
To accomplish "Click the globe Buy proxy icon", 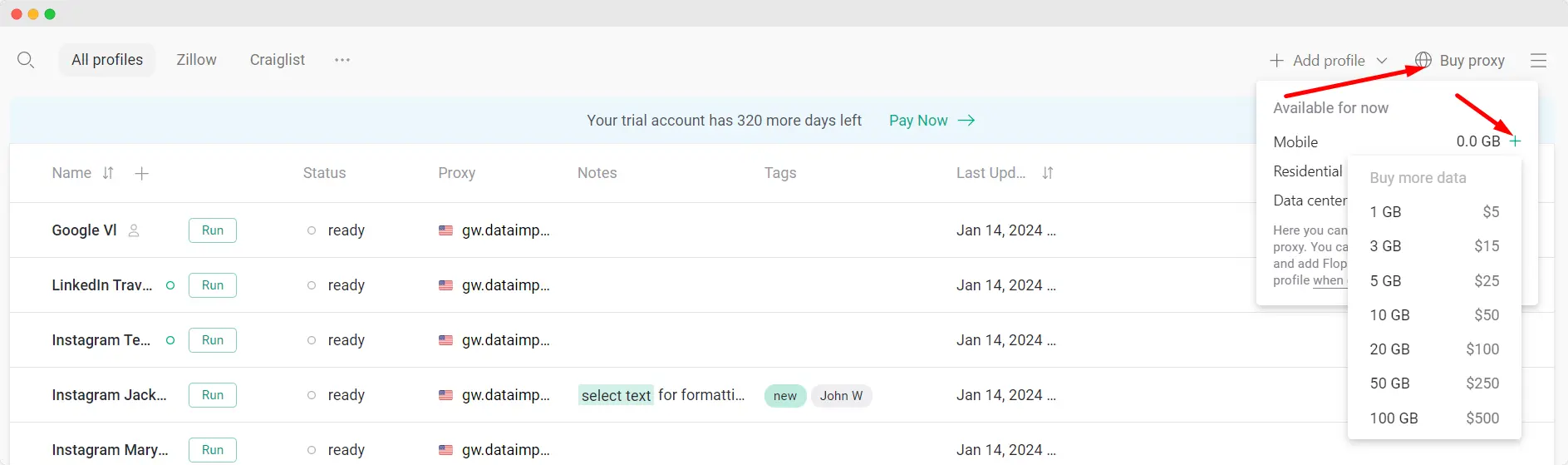I will point(1423,60).
